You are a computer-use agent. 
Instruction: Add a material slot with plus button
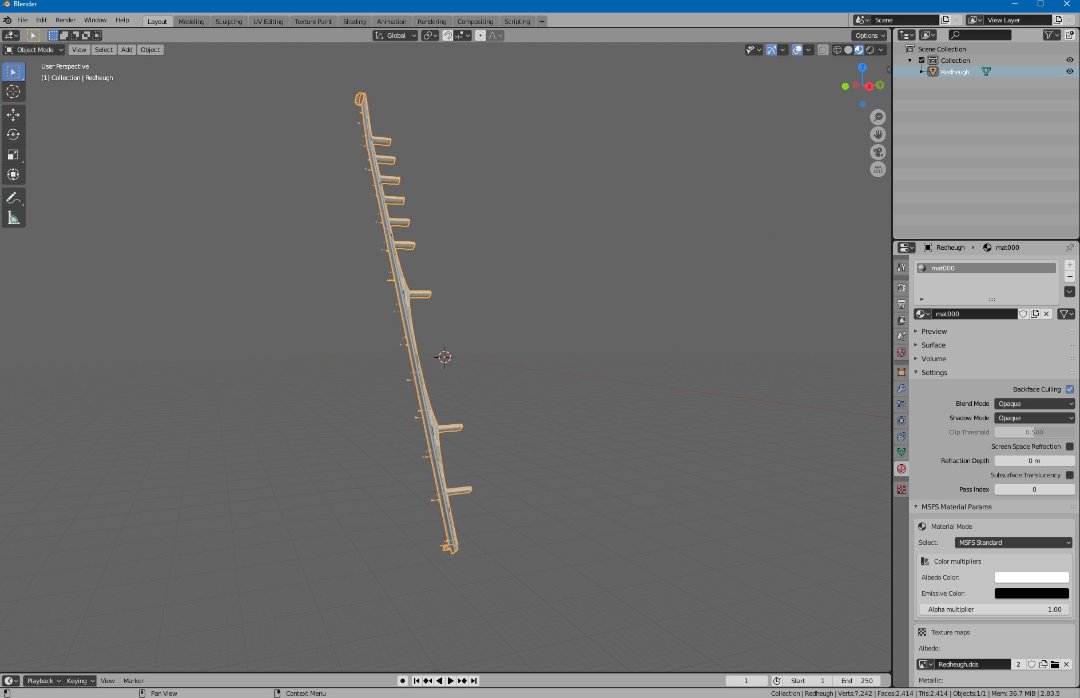1070,265
